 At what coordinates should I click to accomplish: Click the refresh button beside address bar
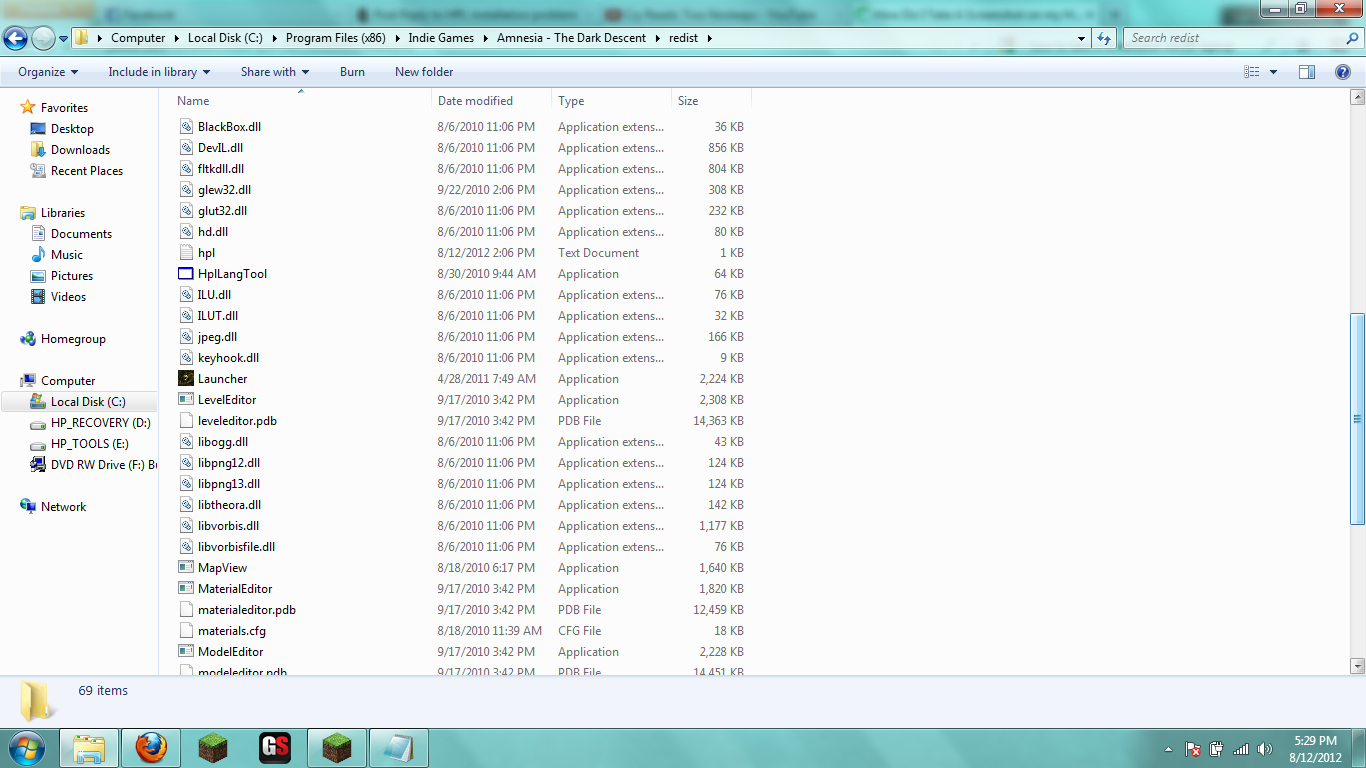tap(1104, 38)
